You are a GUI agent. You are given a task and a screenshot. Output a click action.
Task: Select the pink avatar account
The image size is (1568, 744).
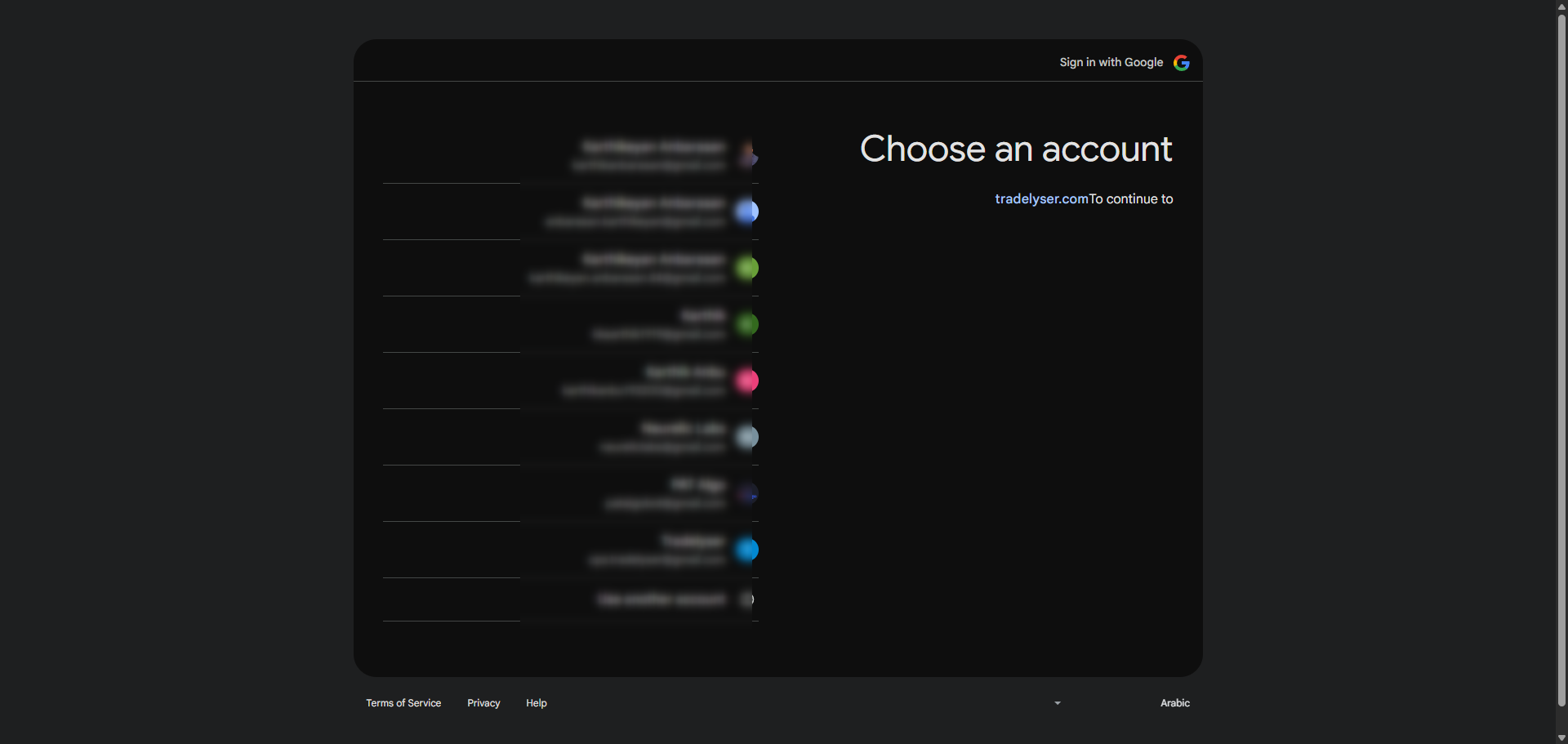pos(747,381)
